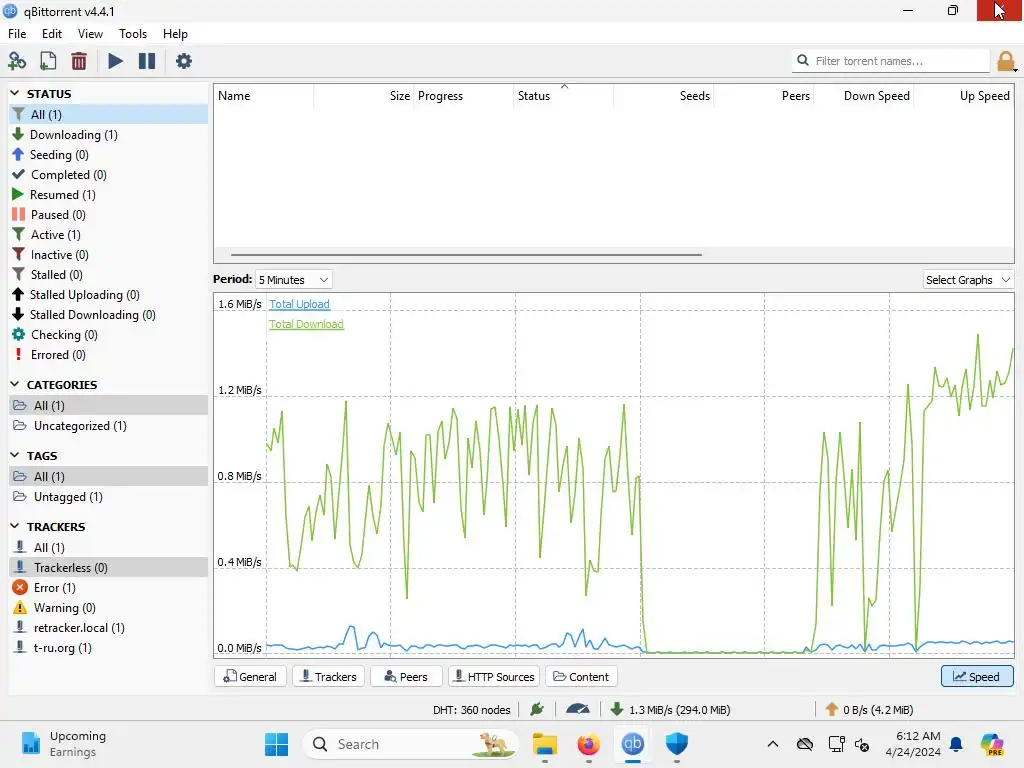Open Options via the gear icon
Viewport: 1024px width, 768px height.
184,61
